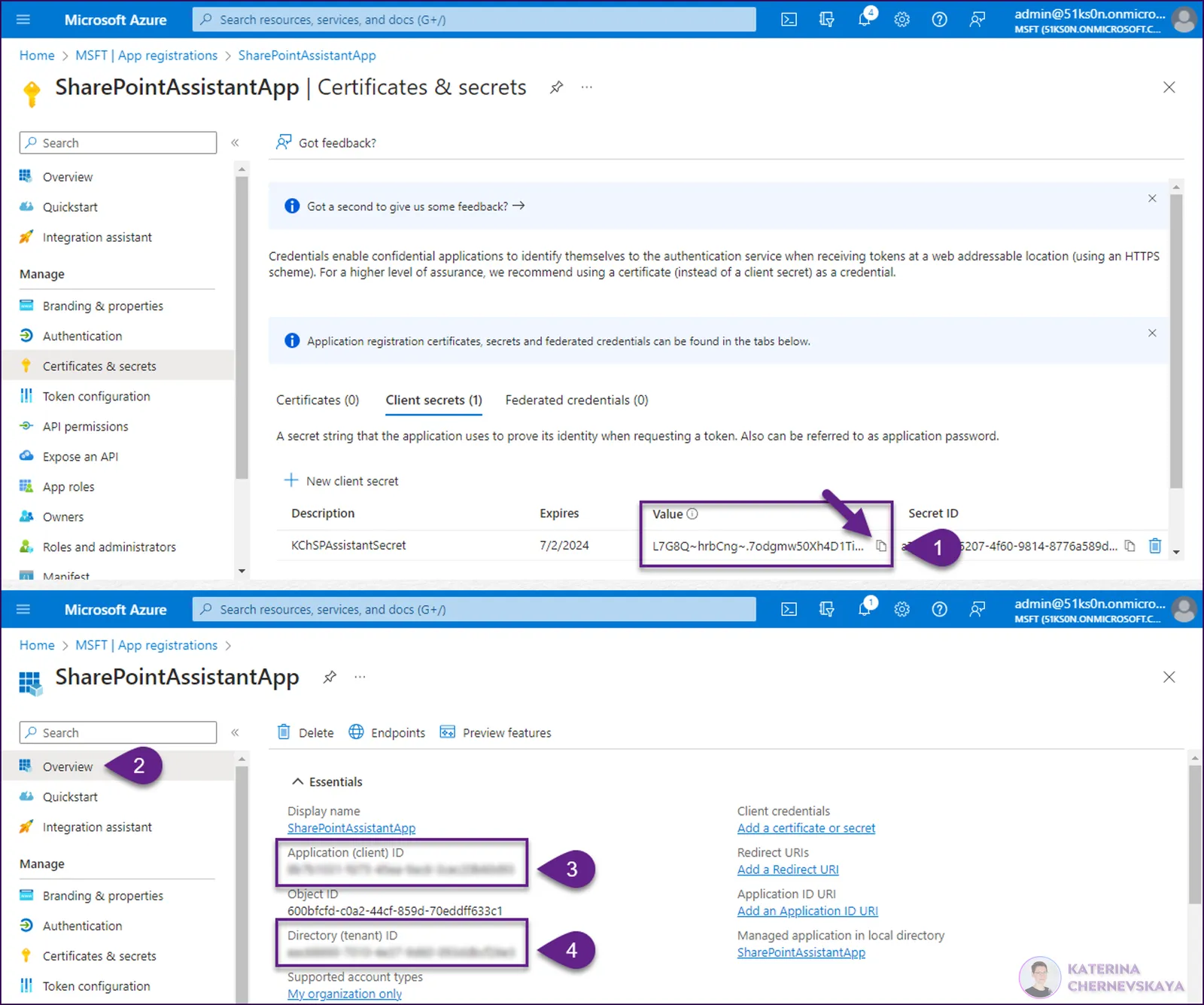1204x1005 pixels.
Task: Collapse the bottom sidebar with double chevron
Action: point(235,732)
